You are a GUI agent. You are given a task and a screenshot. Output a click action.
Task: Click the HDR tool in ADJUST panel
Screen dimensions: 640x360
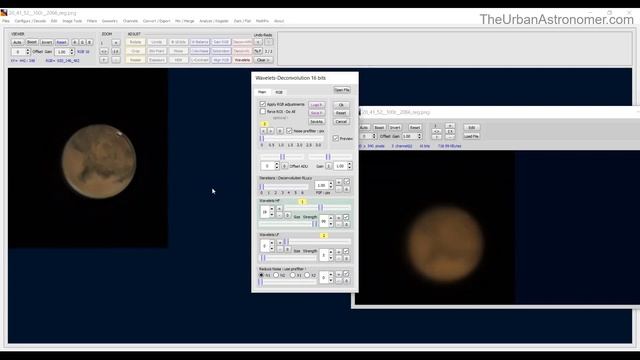(178, 60)
